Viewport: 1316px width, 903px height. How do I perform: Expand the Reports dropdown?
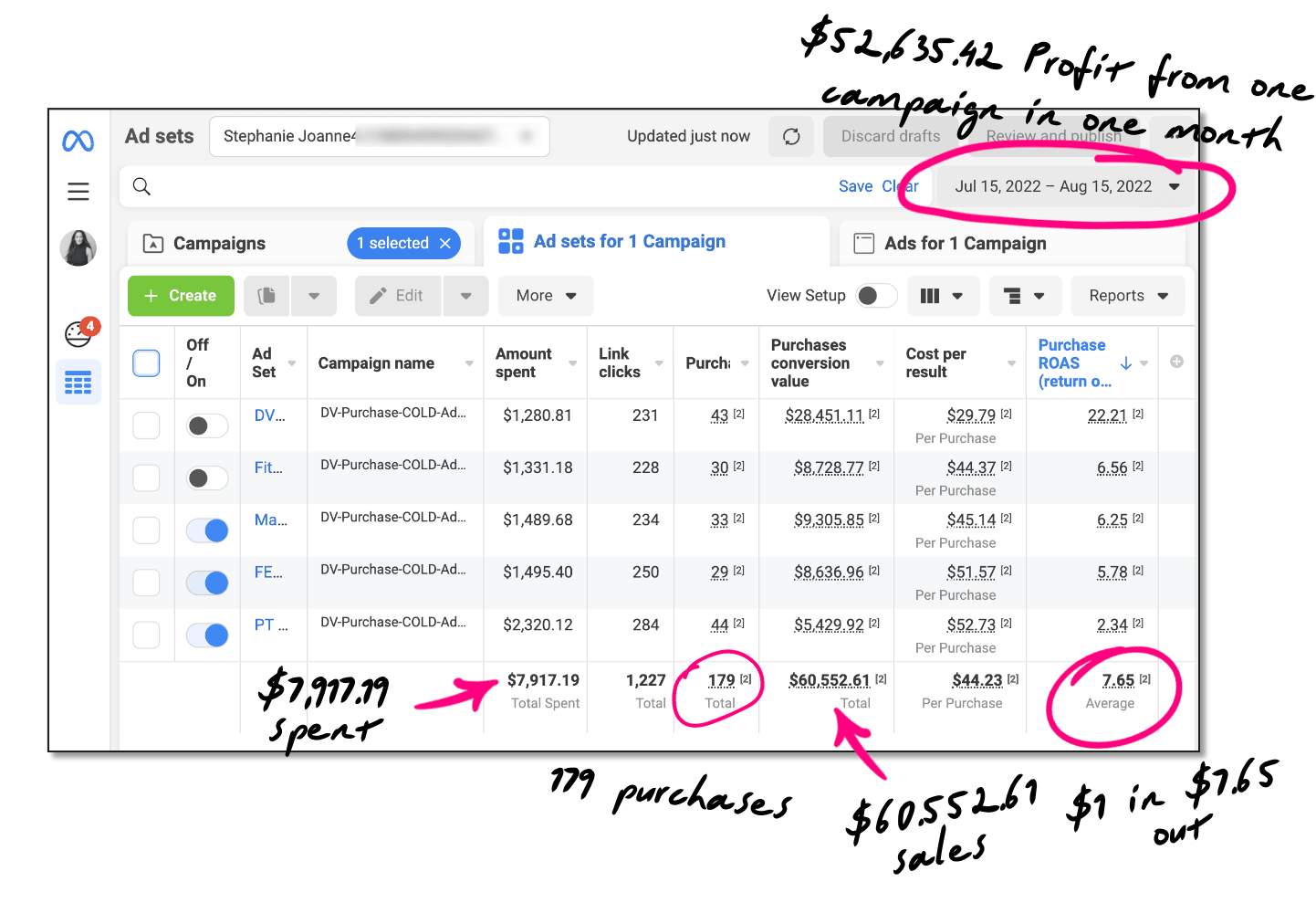(x=1127, y=296)
